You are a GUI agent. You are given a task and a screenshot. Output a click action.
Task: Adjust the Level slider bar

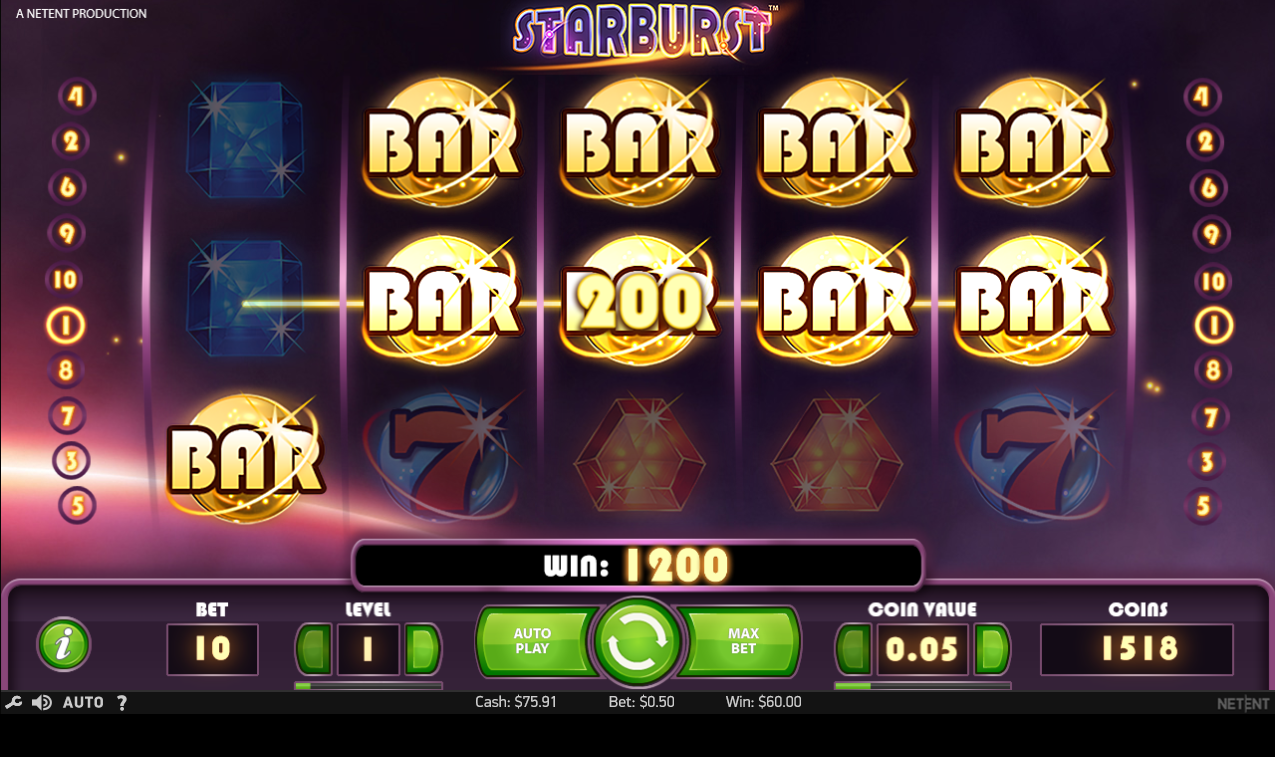[368, 686]
